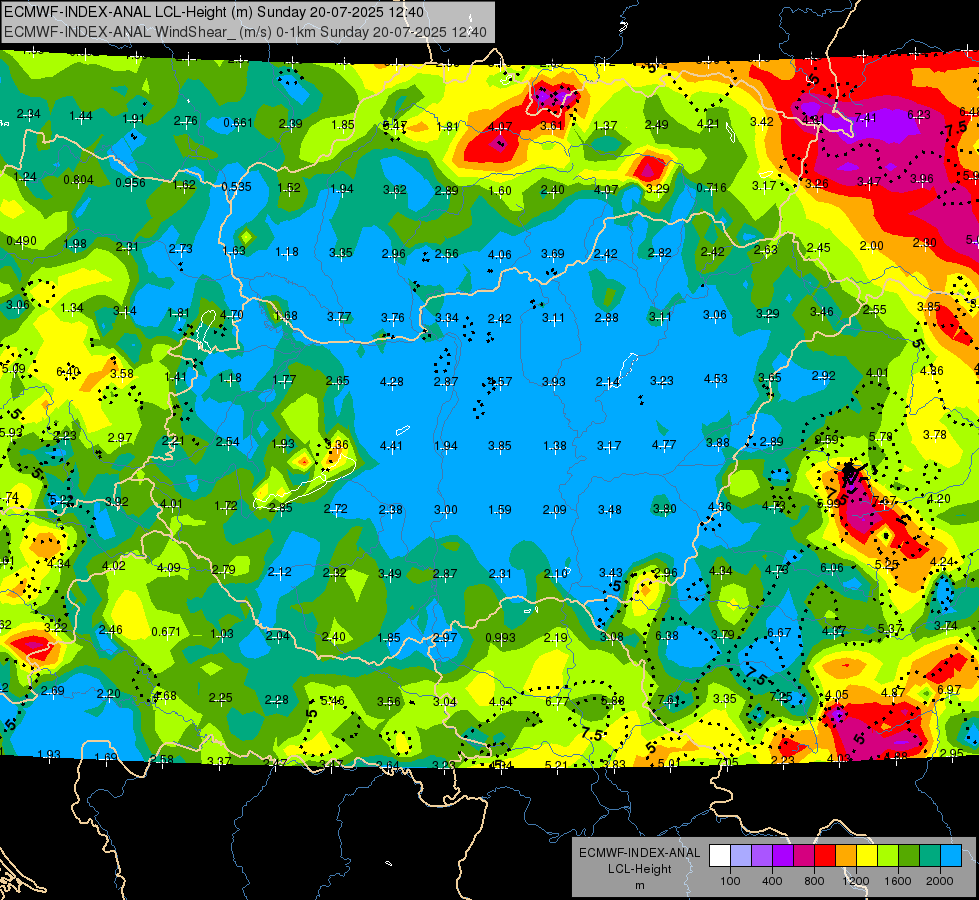Click the sky blue legend swatch
The height and width of the screenshot is (900, 979).
[x=951, y=856]
